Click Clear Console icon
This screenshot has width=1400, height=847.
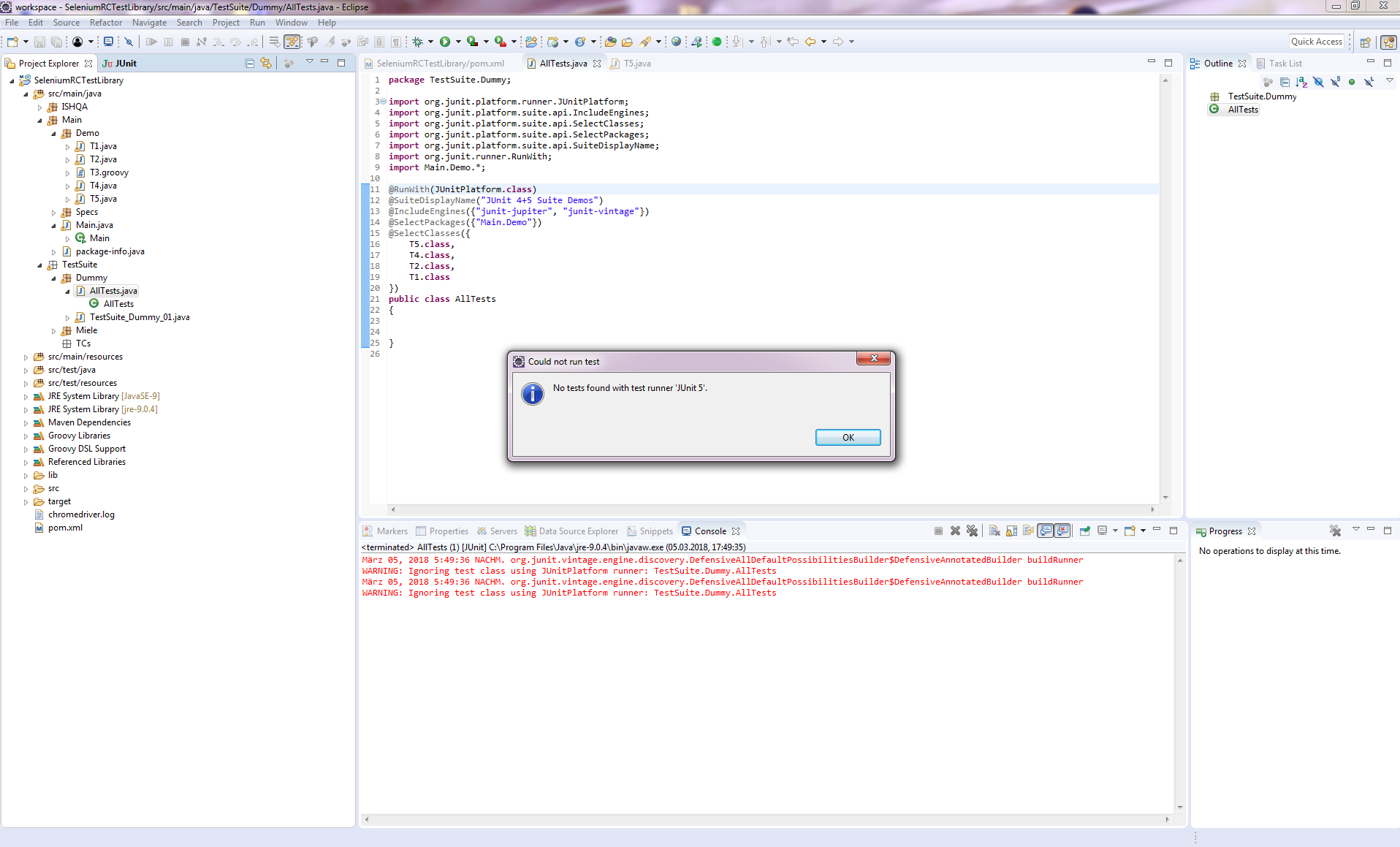[994, 531]
